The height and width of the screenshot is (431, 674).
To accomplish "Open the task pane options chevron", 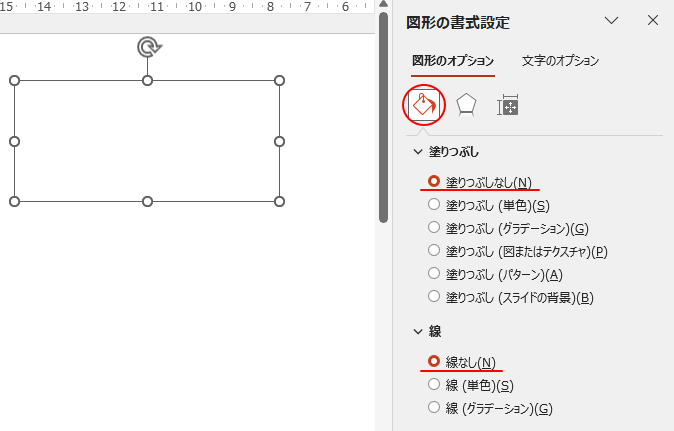I will pyautogui.click(x=611, y=20).
